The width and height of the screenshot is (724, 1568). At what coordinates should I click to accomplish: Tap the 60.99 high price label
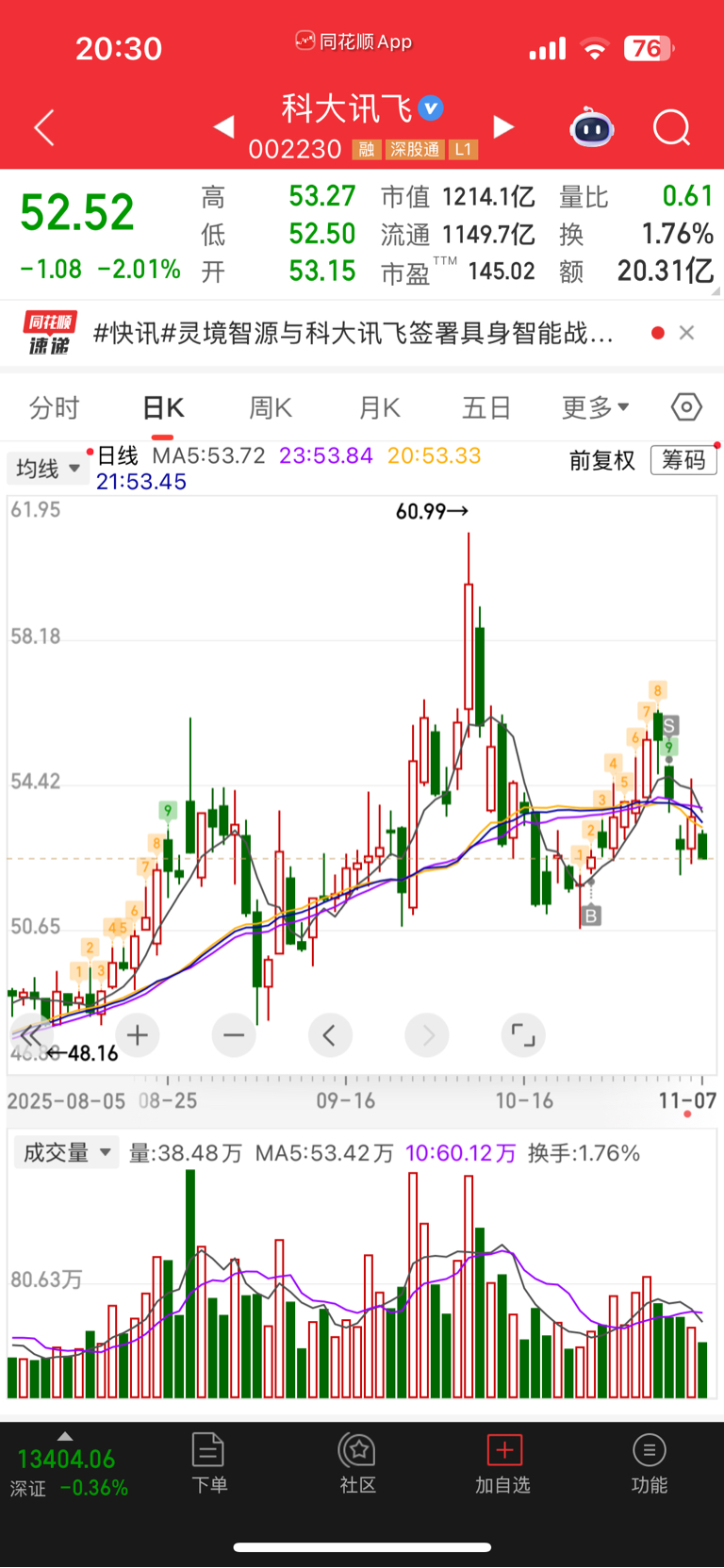click(432, 511)
